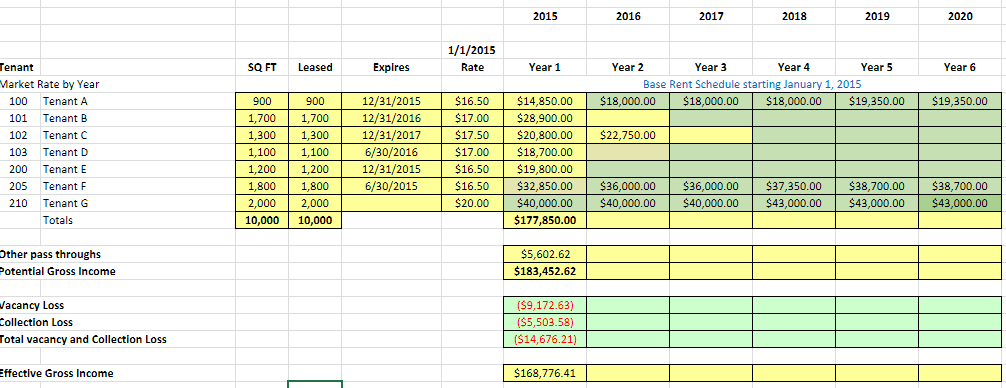Viewport: 1006px width, 388px height.
Task: Click the Leased column heading
Action: click(315, 67)
